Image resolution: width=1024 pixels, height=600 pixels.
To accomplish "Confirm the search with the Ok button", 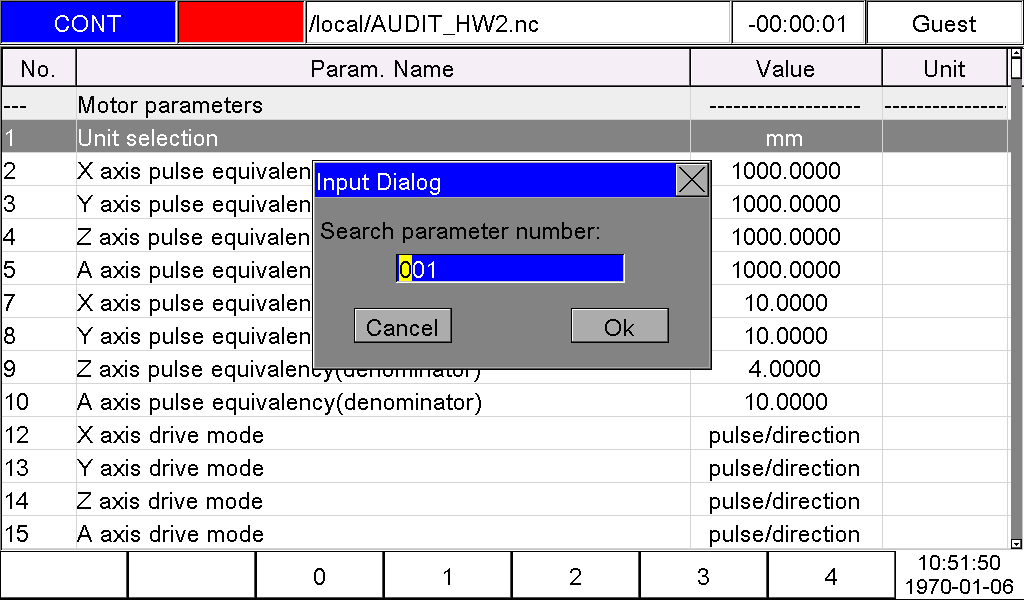I will [x=619, y=326].
